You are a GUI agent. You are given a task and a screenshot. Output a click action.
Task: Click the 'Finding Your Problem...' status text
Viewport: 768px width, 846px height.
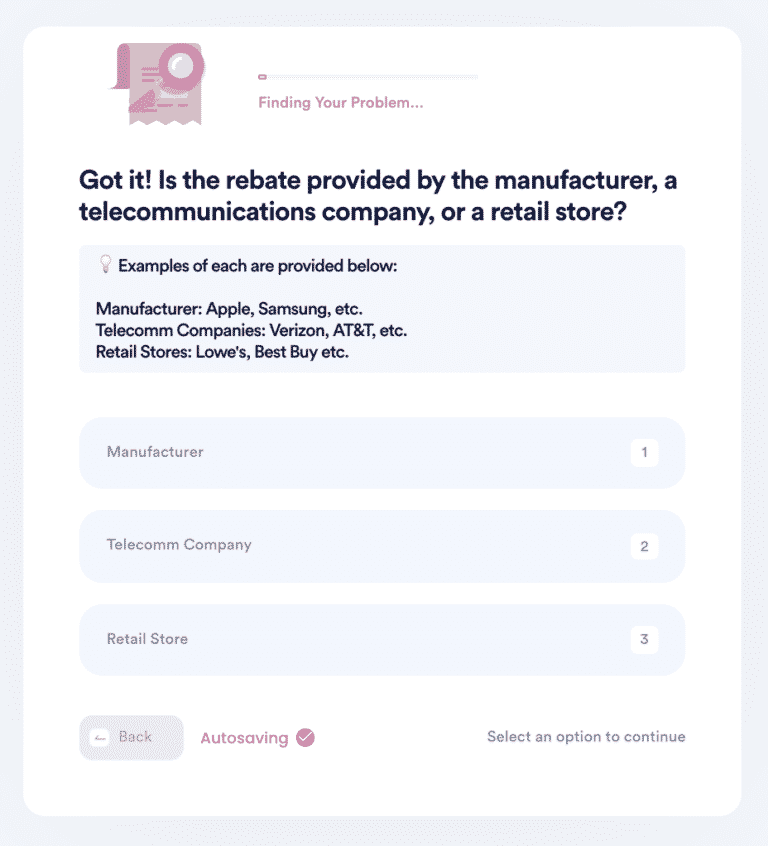340,102
